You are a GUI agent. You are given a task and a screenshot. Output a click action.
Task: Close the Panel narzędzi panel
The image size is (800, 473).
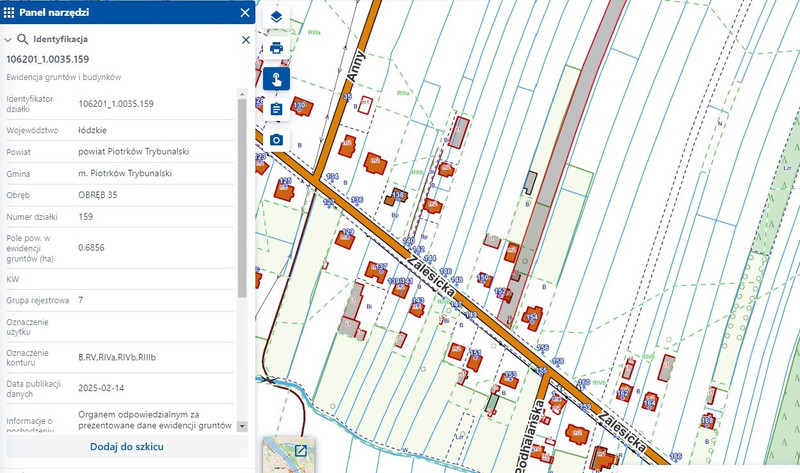245,13
